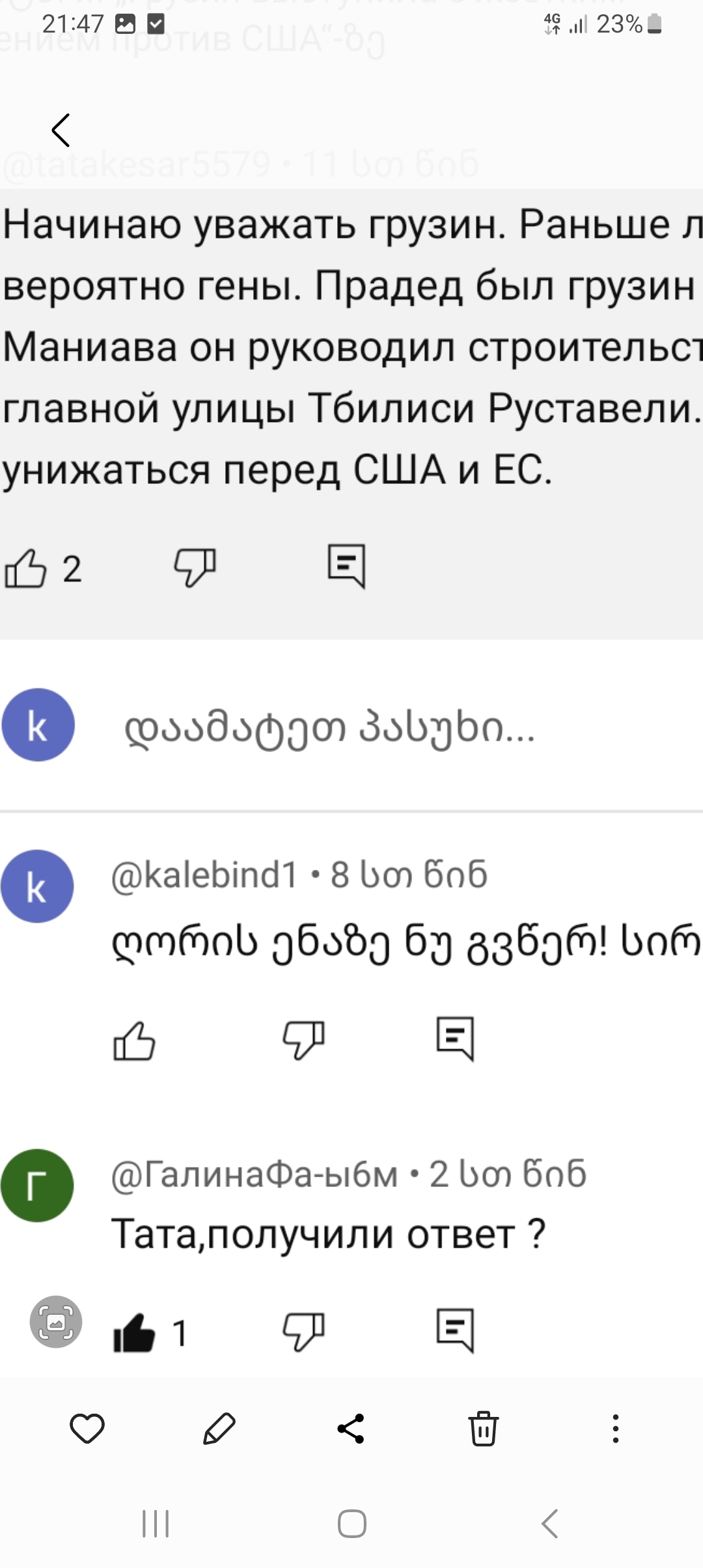Reply to the @kalebind1 comment
The image size is (703, 1568).
point(455,1038)
